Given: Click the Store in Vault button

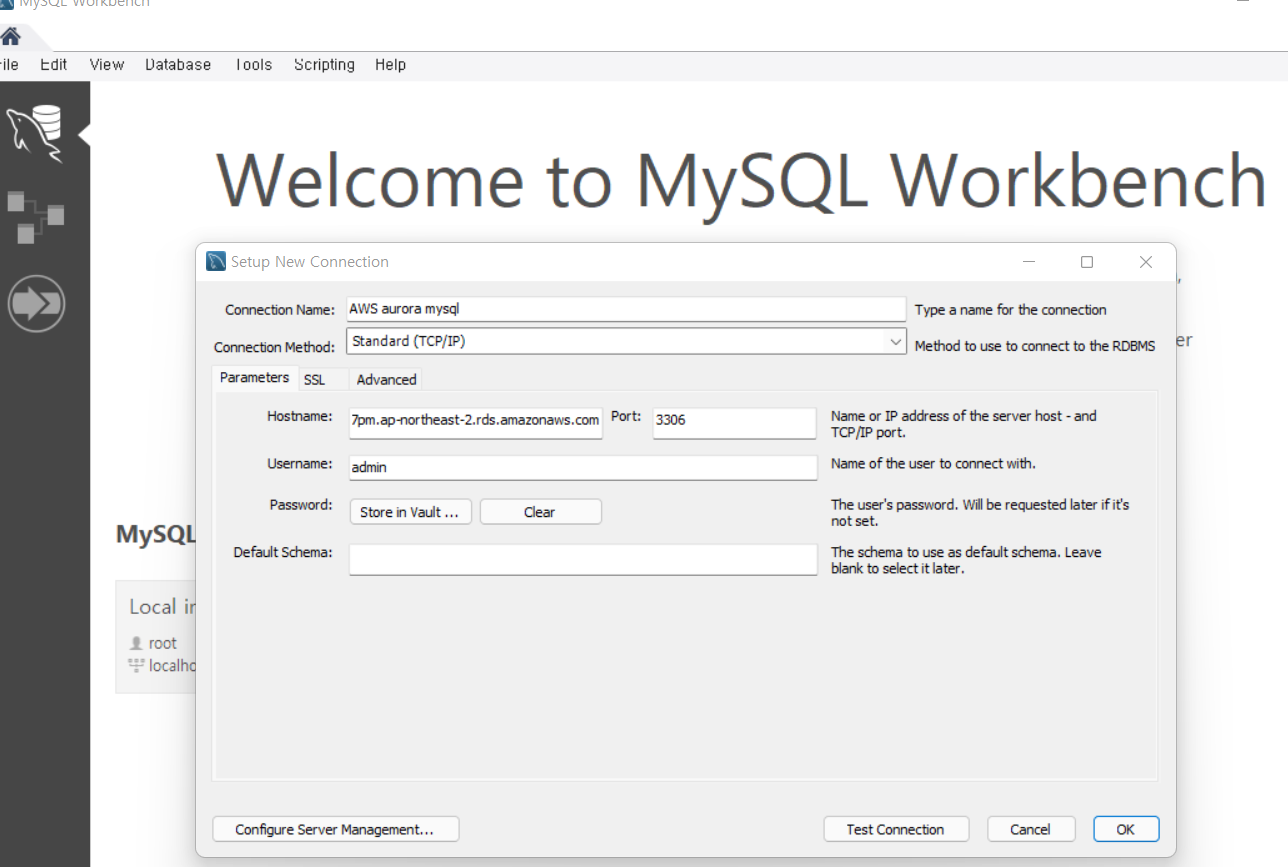Looking at the screenshot, I should point(409,512).
